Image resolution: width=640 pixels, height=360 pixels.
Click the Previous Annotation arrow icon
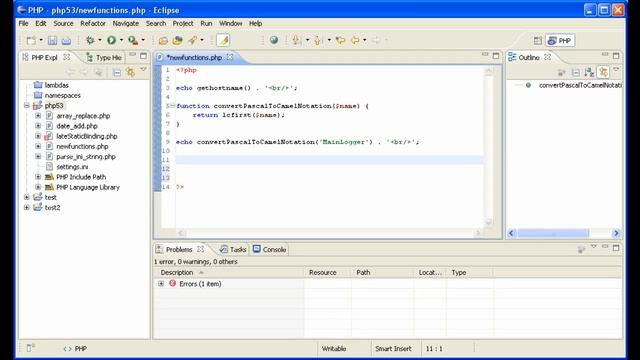(318, 40)
